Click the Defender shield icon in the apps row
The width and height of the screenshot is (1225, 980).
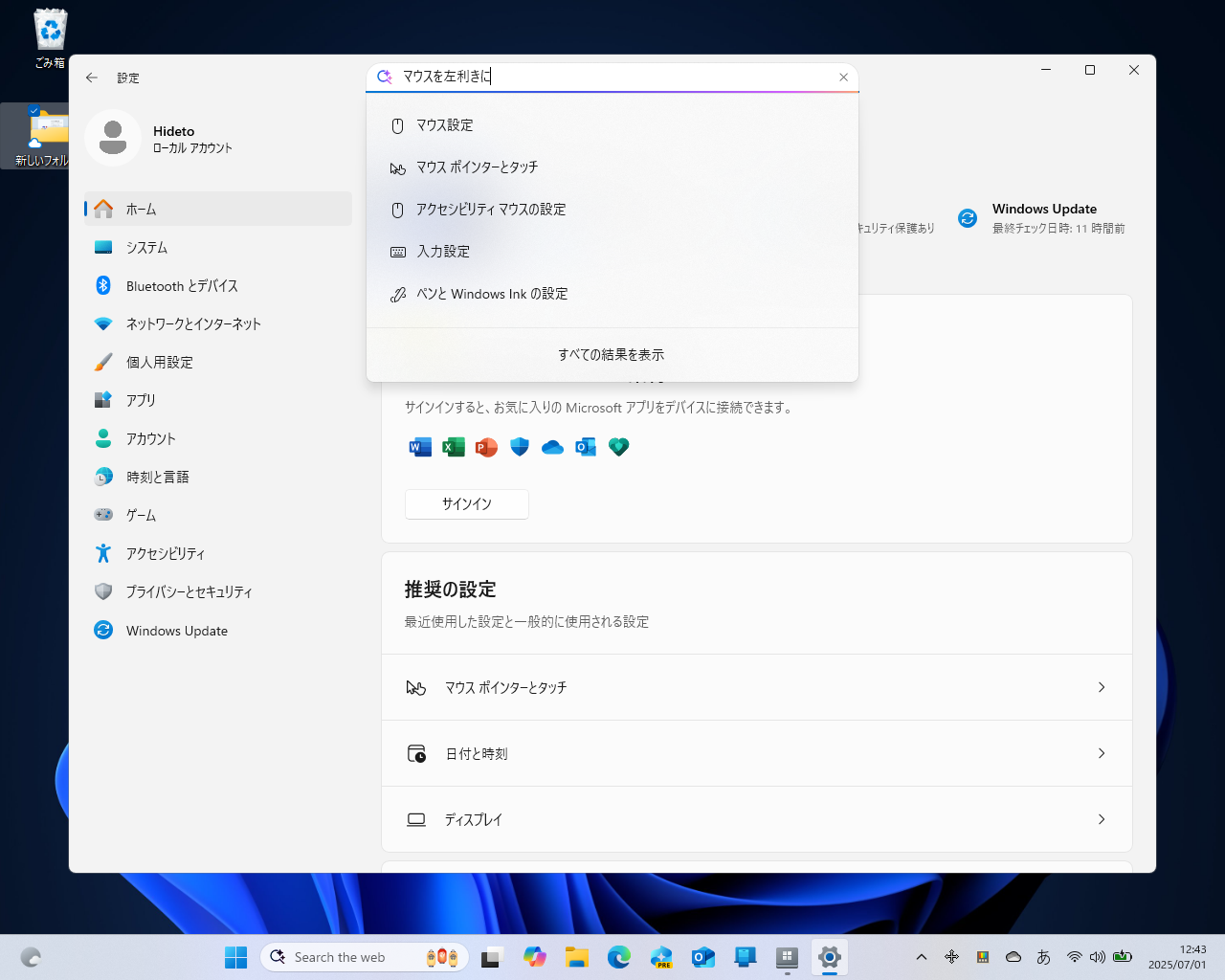(519, 447)
